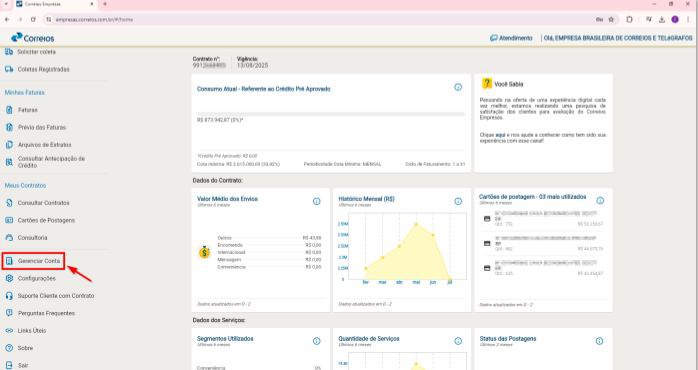
Task: Click the 'aqui' survey link
Action: (x=499, y=134)
